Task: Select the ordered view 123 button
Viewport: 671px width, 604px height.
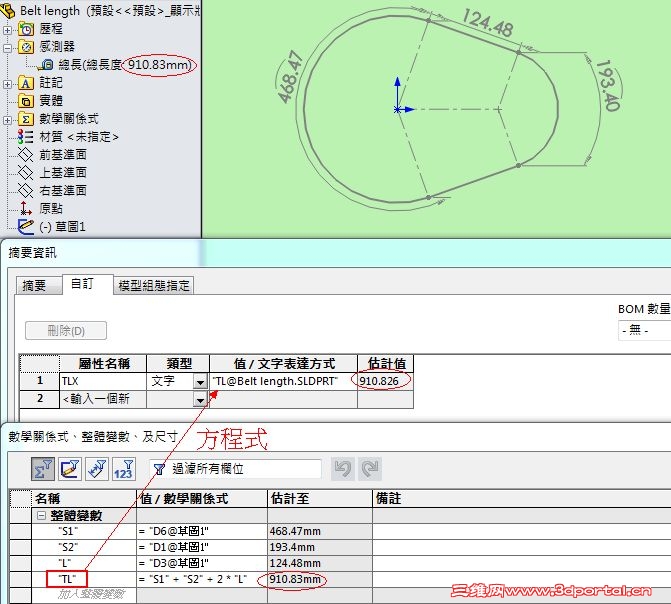Action: (124, 469)
